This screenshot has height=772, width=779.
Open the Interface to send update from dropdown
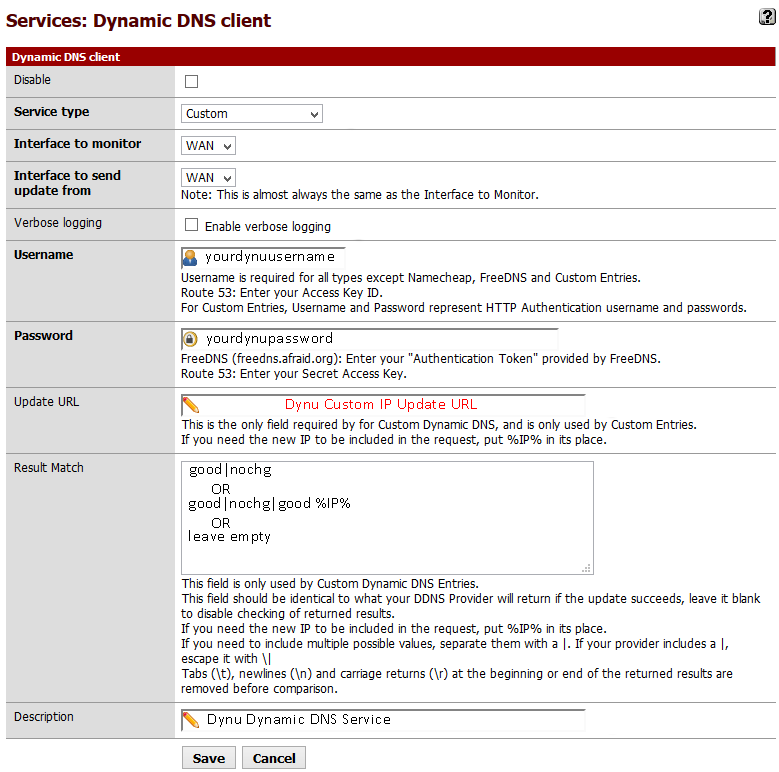coord(208,178)
